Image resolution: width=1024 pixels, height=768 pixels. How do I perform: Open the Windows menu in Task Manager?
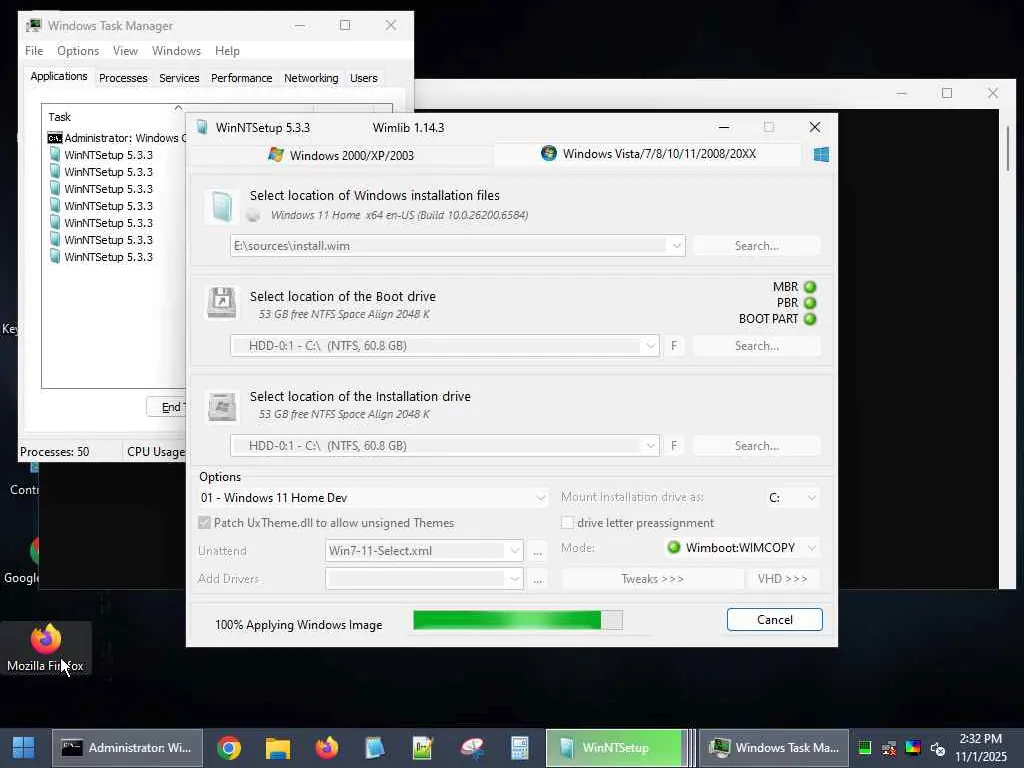[176, 51]
